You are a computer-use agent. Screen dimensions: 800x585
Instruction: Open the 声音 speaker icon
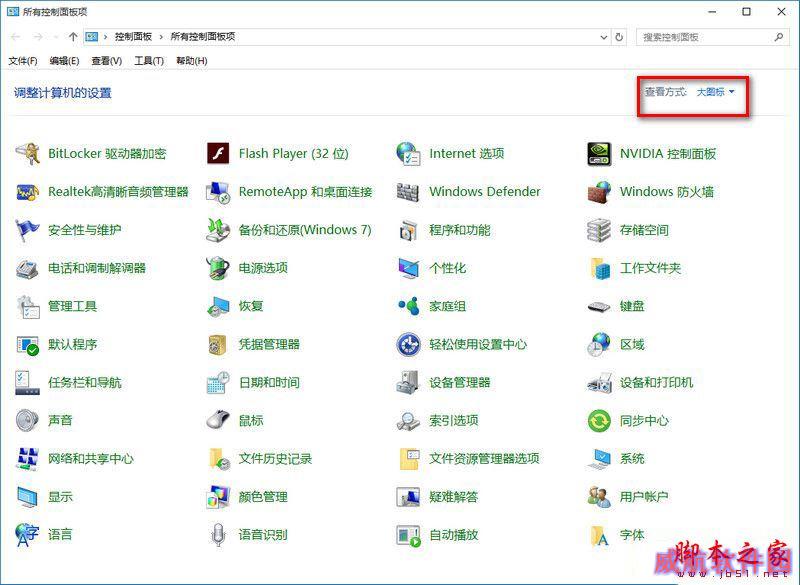(x=28, y=421)
